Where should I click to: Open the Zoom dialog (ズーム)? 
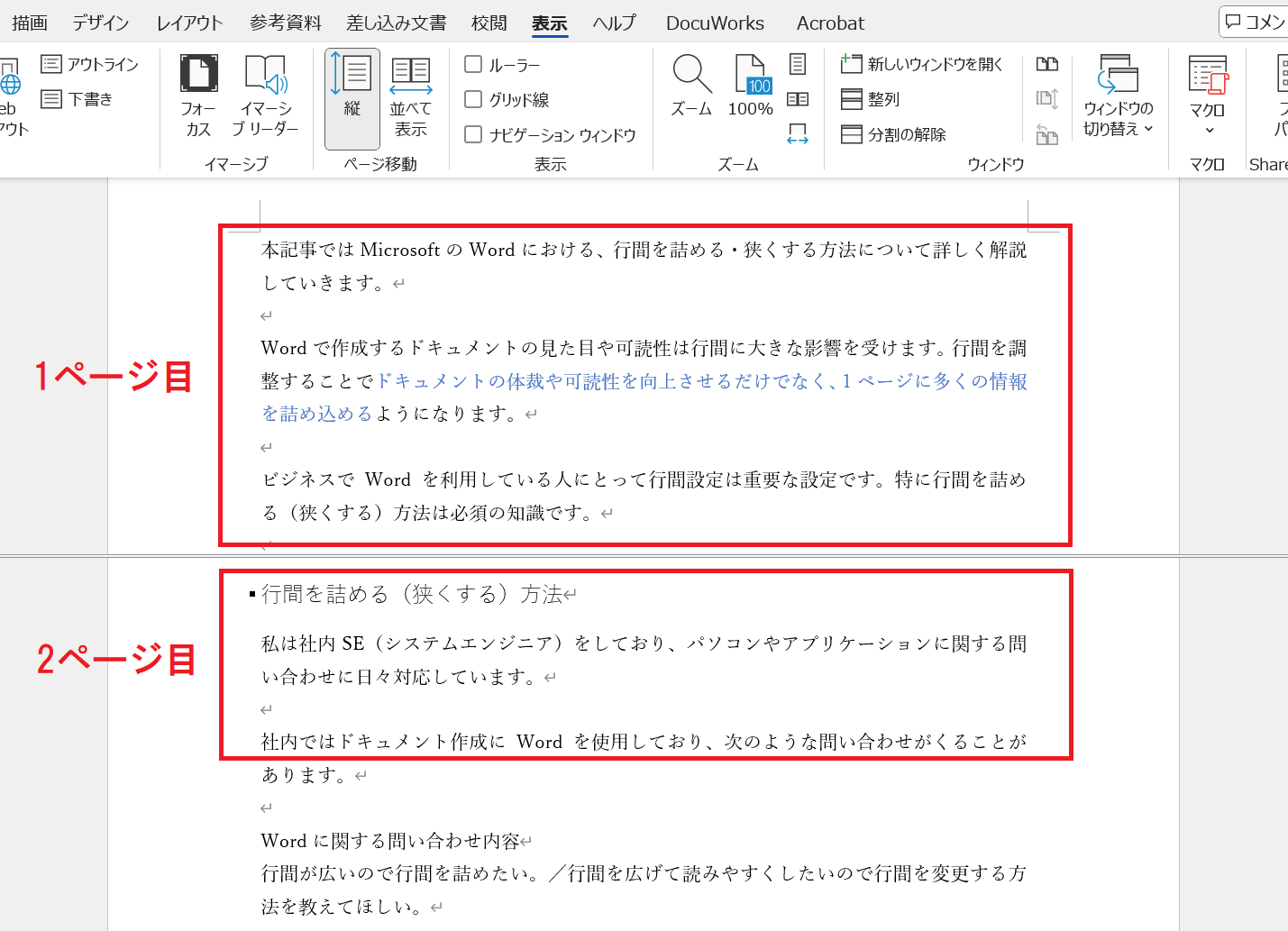click(692, 87)
